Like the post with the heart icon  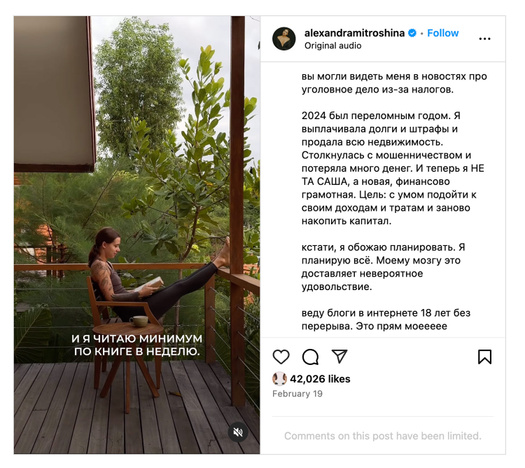click(281, 357)
